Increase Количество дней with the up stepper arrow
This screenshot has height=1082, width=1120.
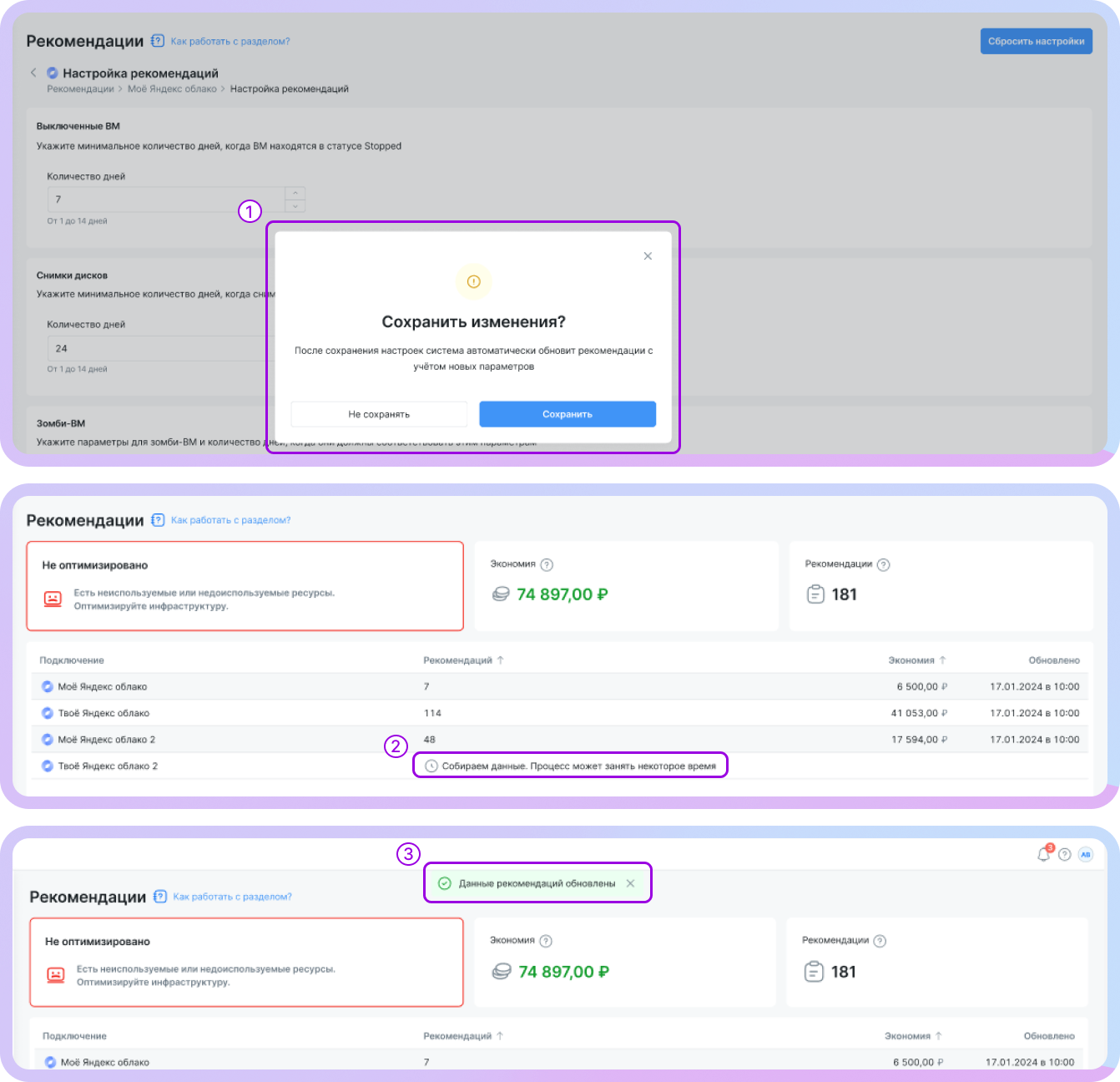295,194
